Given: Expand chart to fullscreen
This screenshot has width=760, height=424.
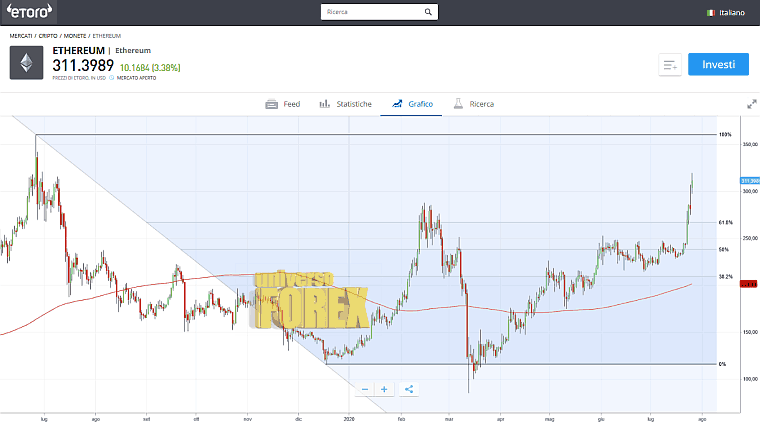Looking at the screenshot, I should 751,103.
